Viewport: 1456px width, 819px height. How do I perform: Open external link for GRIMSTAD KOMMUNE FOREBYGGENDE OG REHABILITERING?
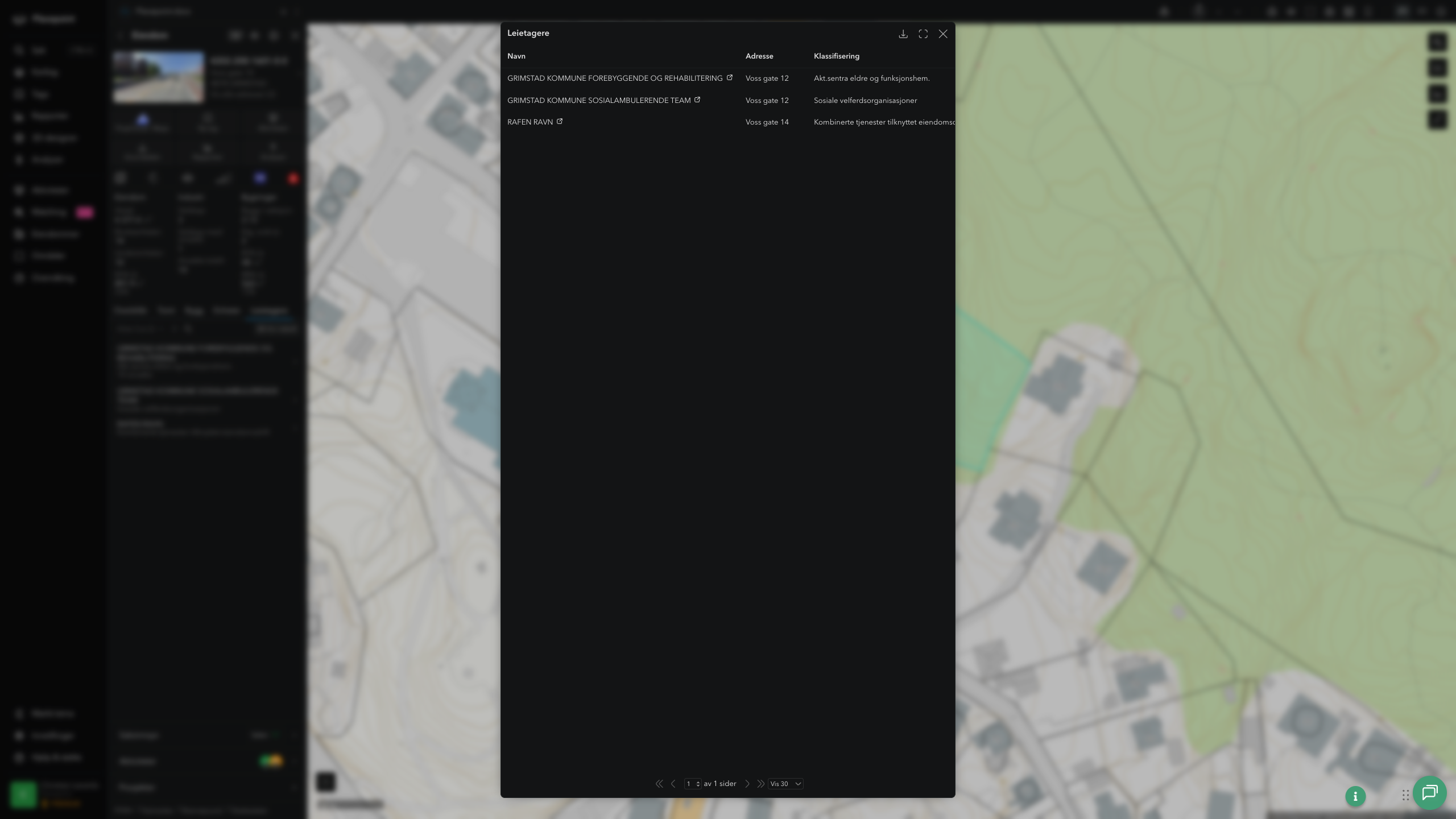(x=730, y=77)
